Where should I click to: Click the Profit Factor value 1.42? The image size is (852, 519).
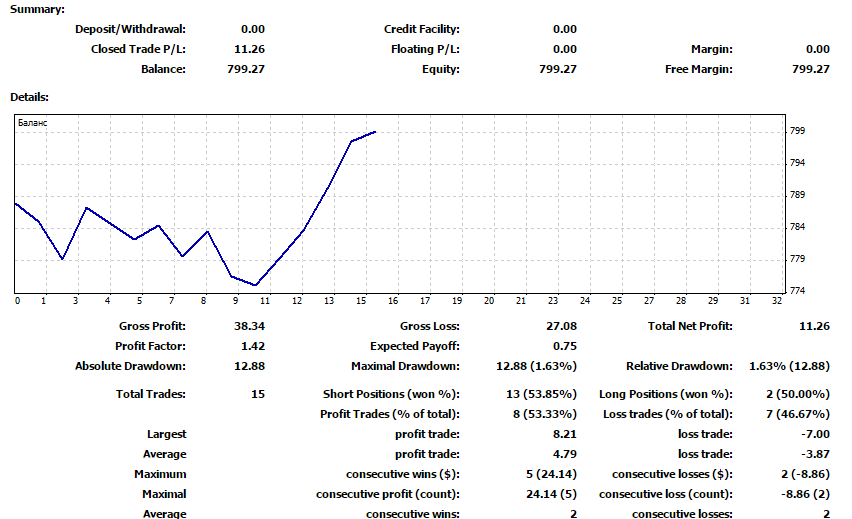253,346
